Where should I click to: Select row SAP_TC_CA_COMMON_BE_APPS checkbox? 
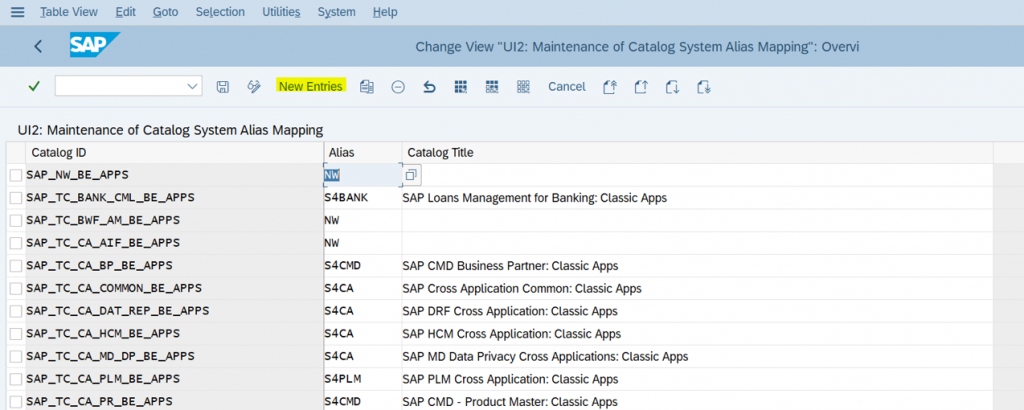[x=16, y=289]
